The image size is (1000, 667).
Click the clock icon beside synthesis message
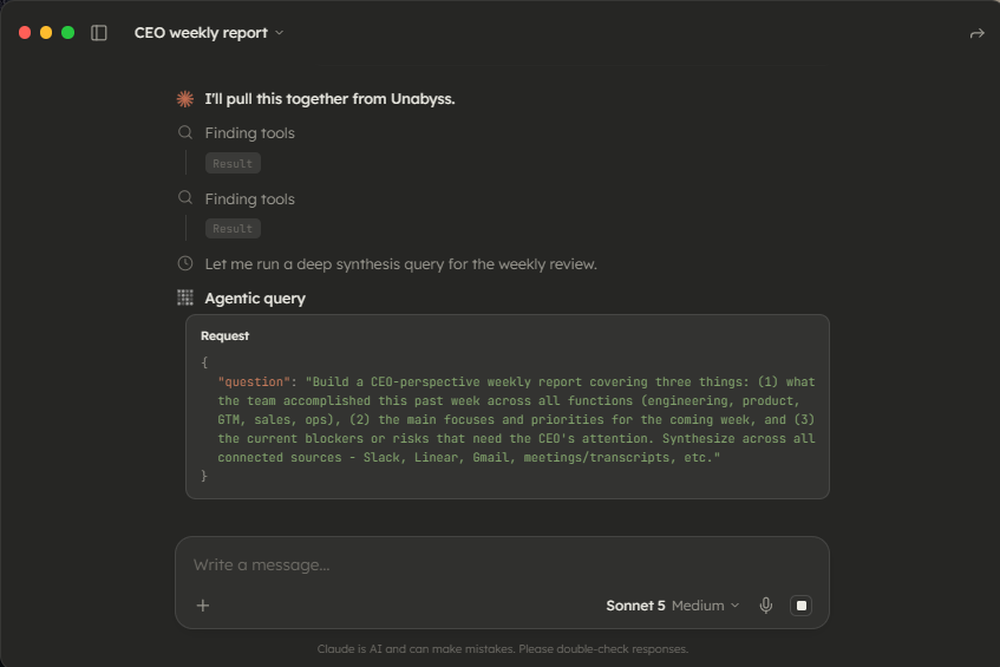[x=185, y=263]
